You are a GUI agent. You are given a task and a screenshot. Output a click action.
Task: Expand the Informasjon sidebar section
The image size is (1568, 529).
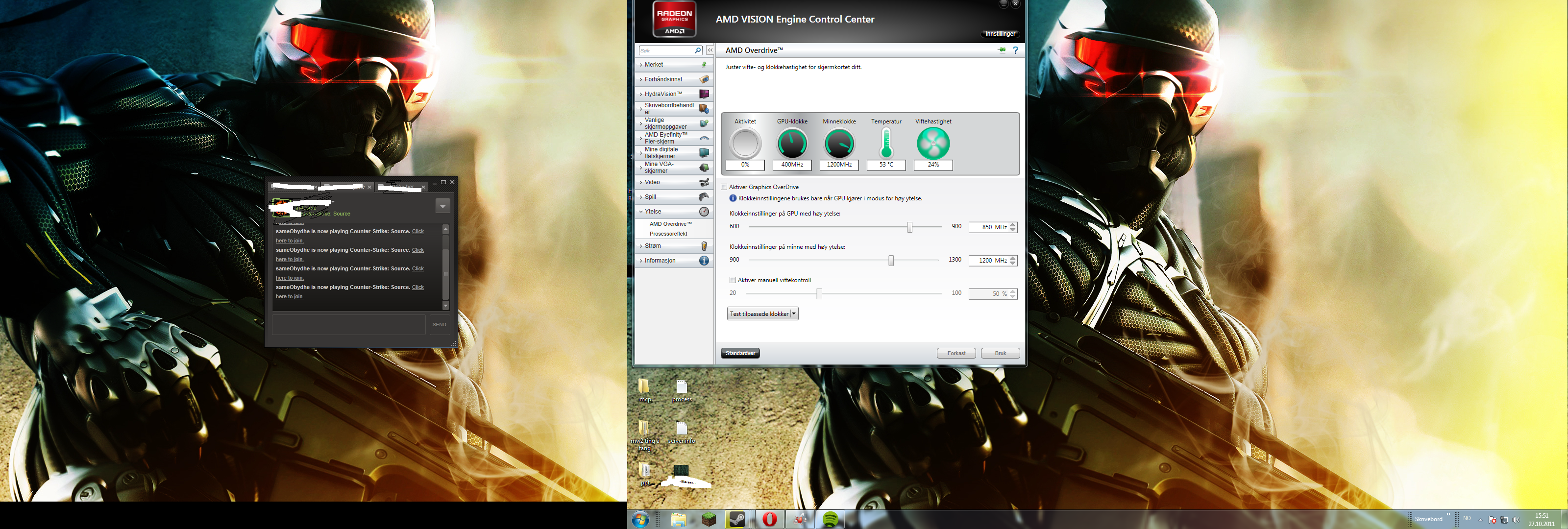674,261
